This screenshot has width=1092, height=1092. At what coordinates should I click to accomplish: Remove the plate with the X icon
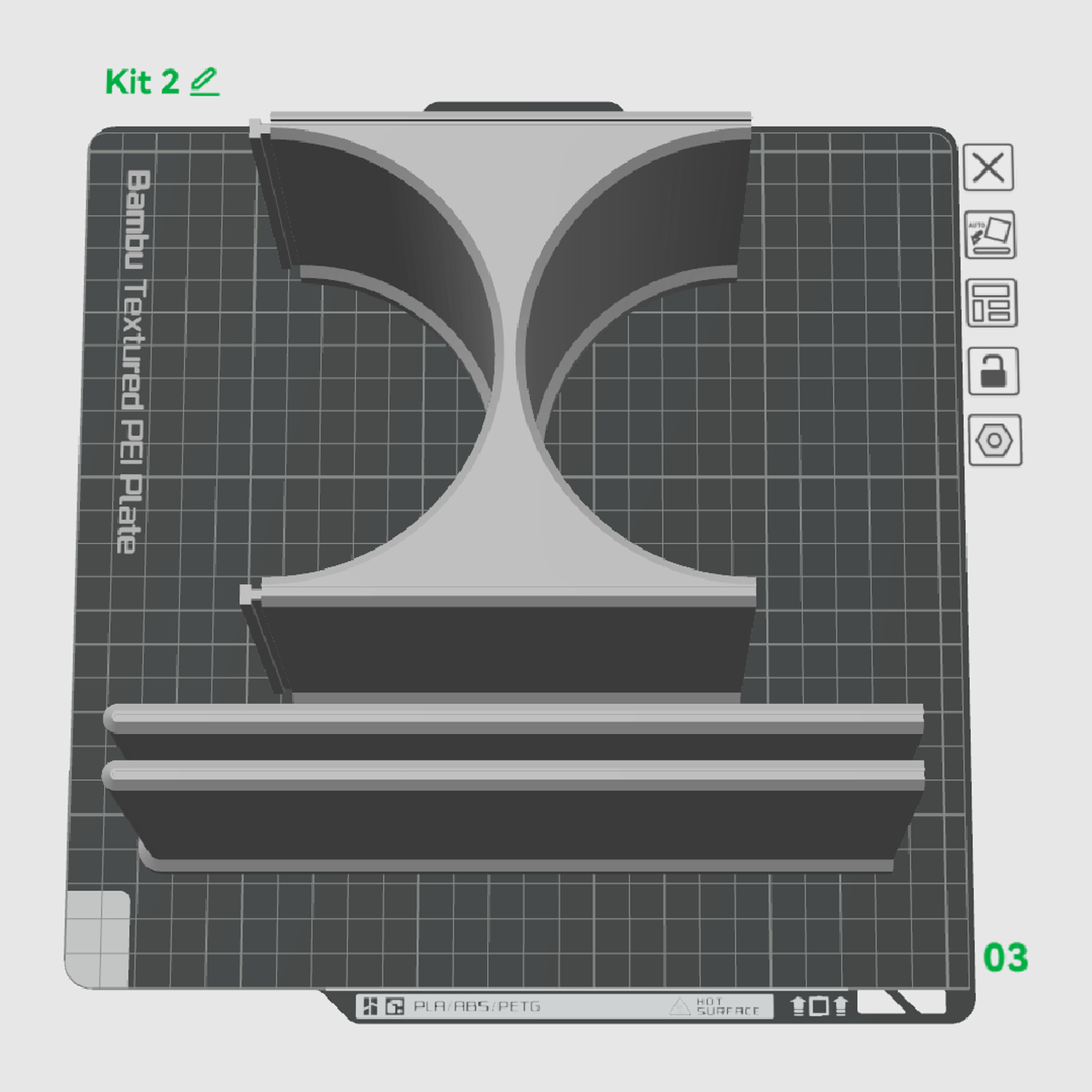click(989, 167)
